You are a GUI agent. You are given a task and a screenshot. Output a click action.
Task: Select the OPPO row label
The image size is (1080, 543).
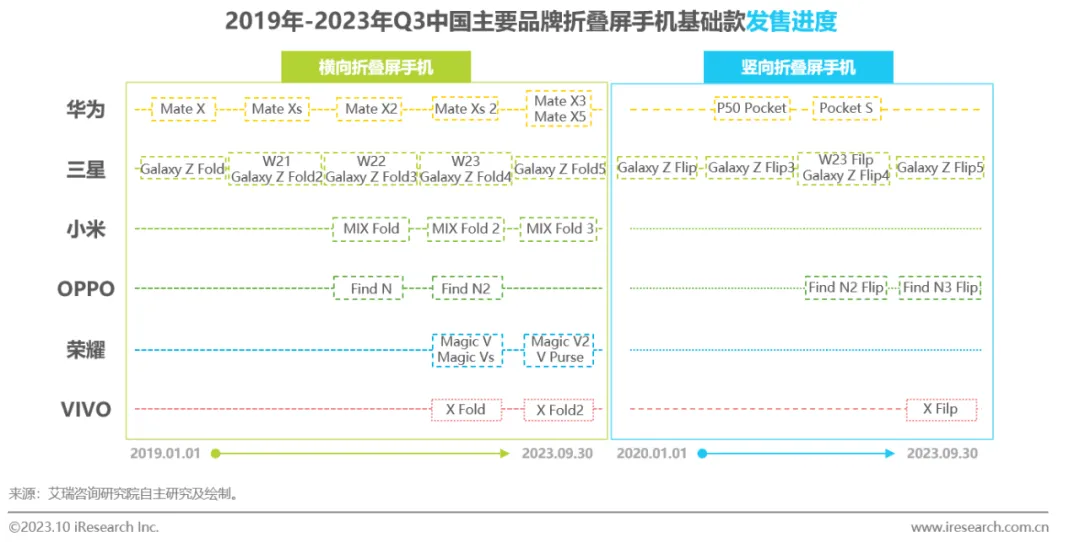[x=85, y=289]
